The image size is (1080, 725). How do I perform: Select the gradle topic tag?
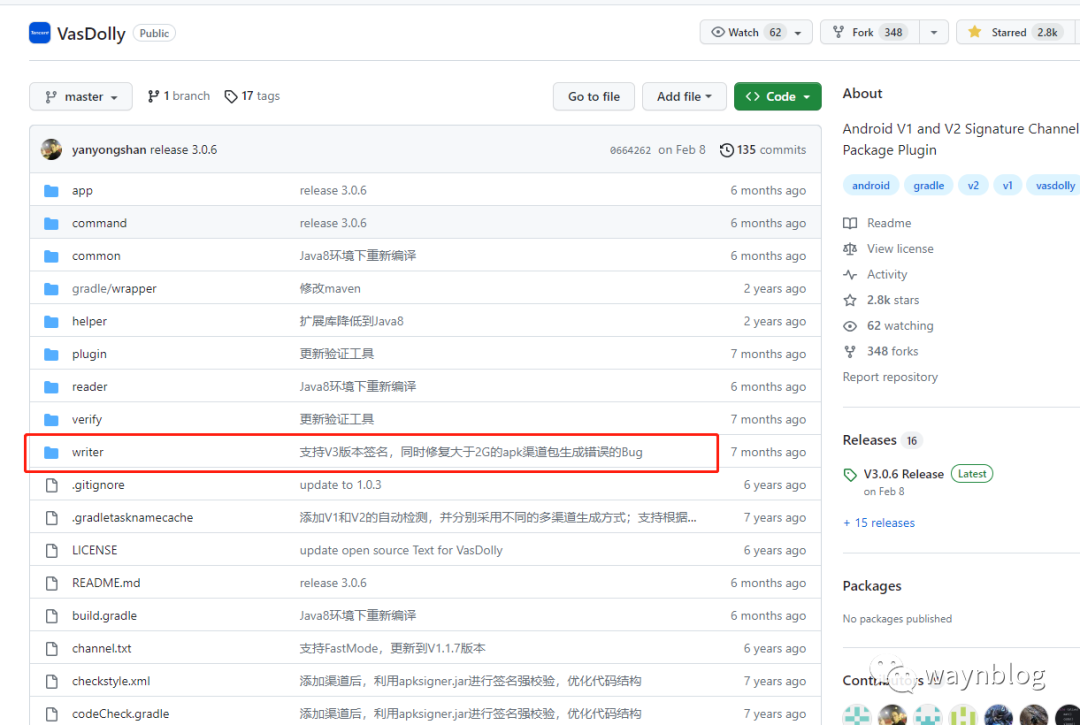(928, 185)
